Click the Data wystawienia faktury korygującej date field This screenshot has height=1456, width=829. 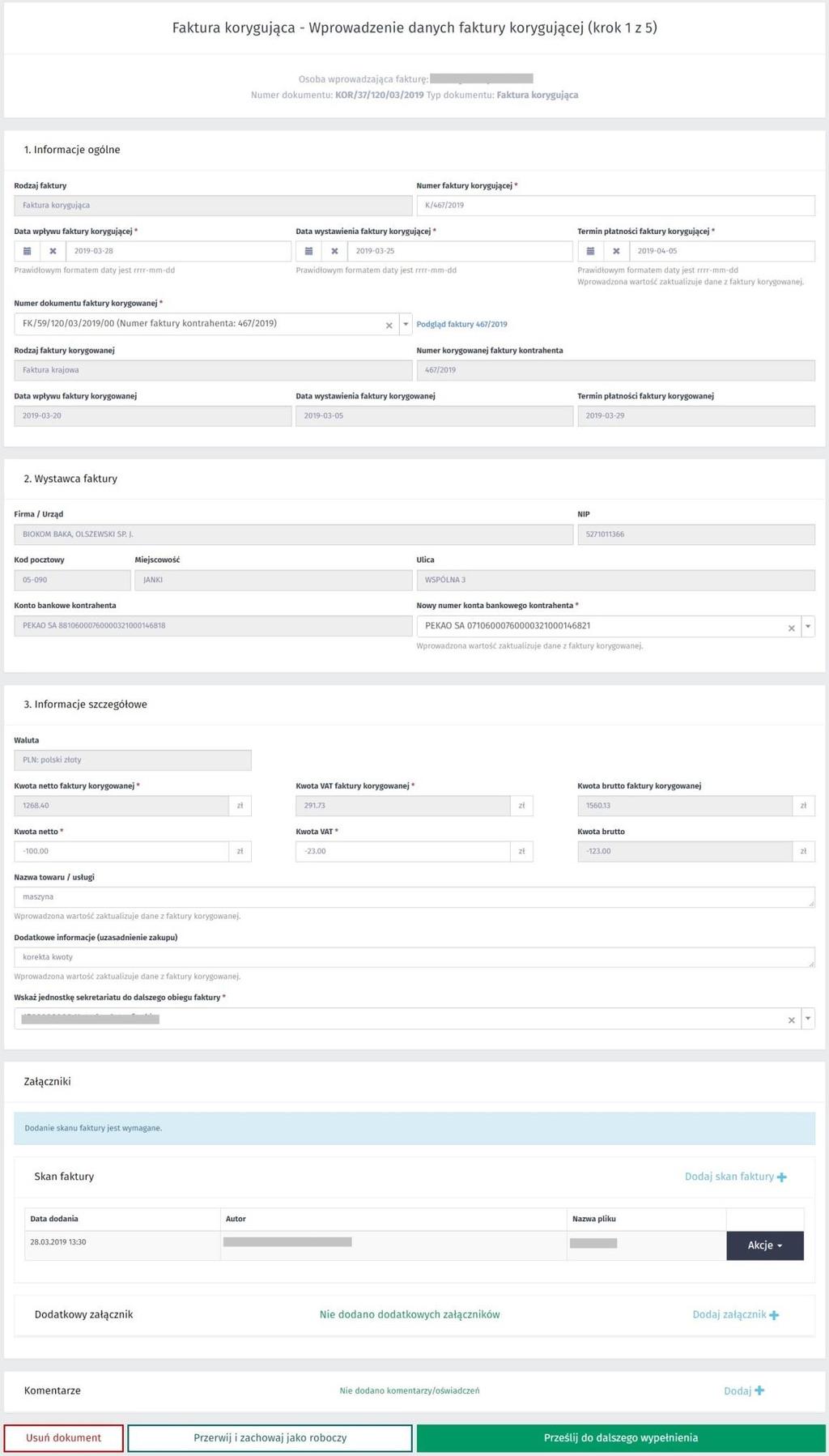tap(460, 251)
